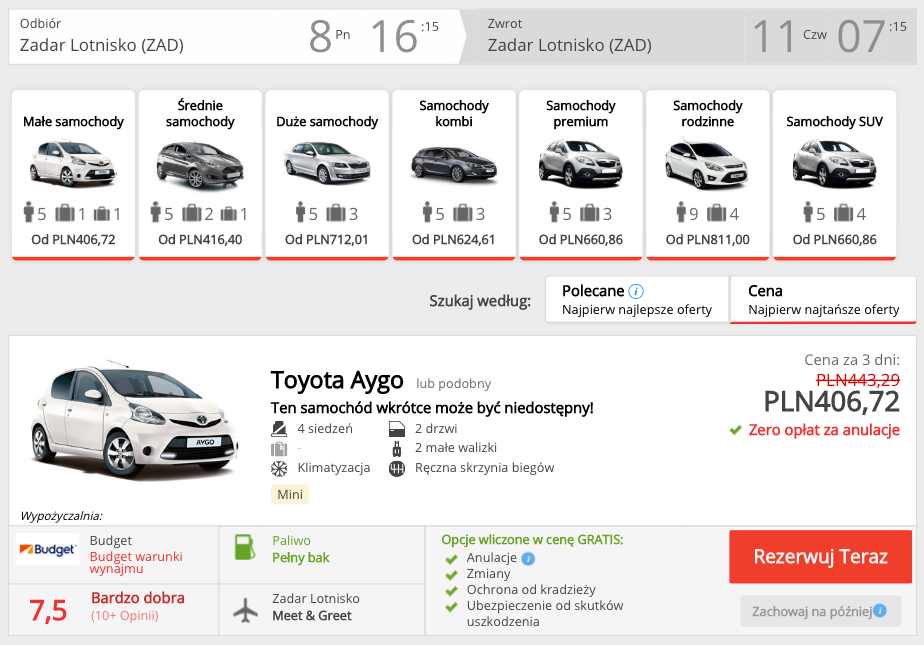Select the Średnie samochody category card
The width and height of the screenshot is (924, 645).
(x=200, y=174)
